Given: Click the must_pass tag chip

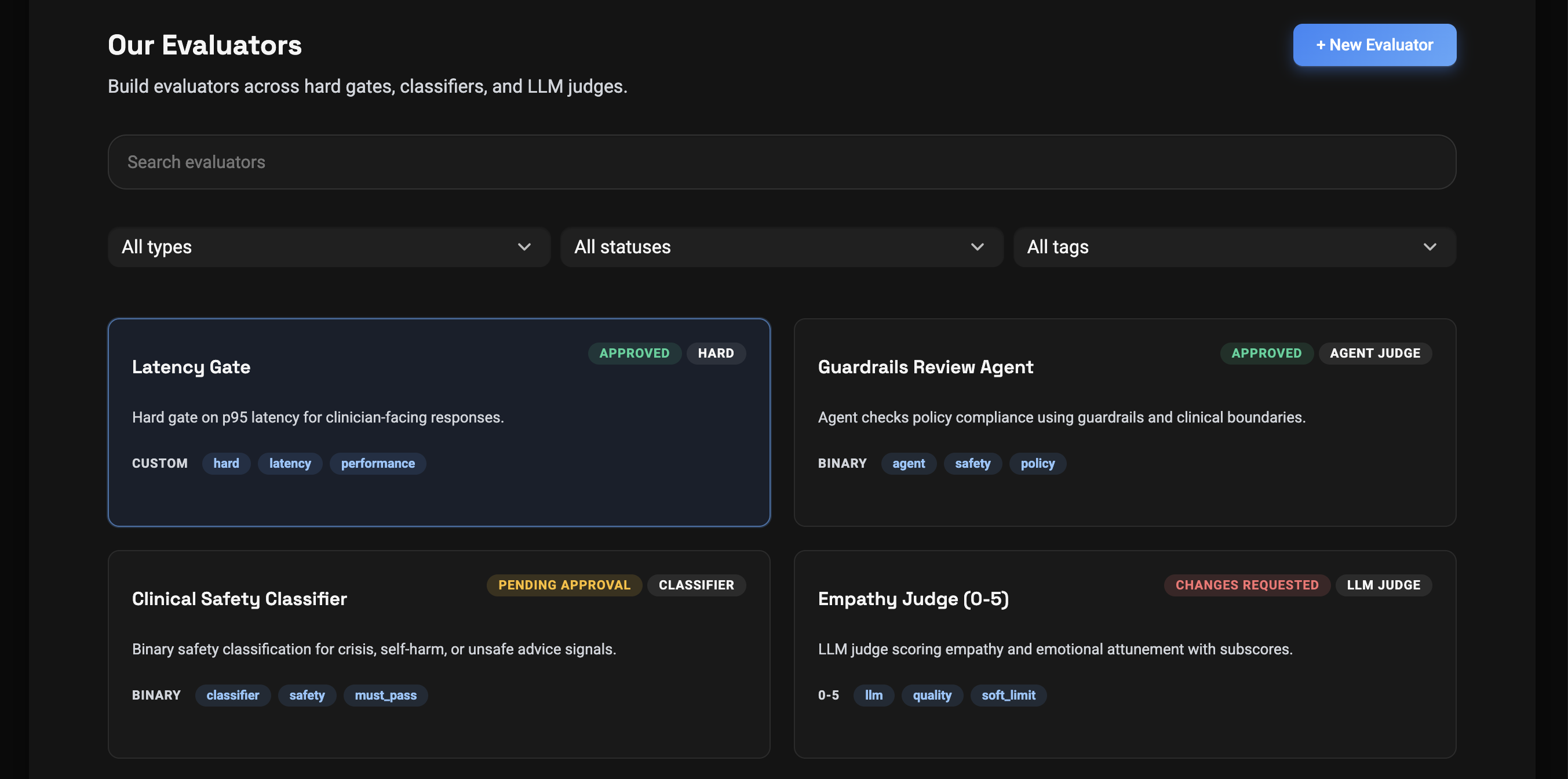Looking at the screenshot, I should 385,695.
